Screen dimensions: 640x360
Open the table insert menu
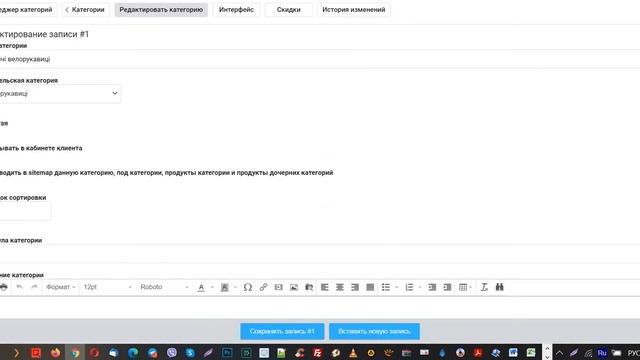465,287
